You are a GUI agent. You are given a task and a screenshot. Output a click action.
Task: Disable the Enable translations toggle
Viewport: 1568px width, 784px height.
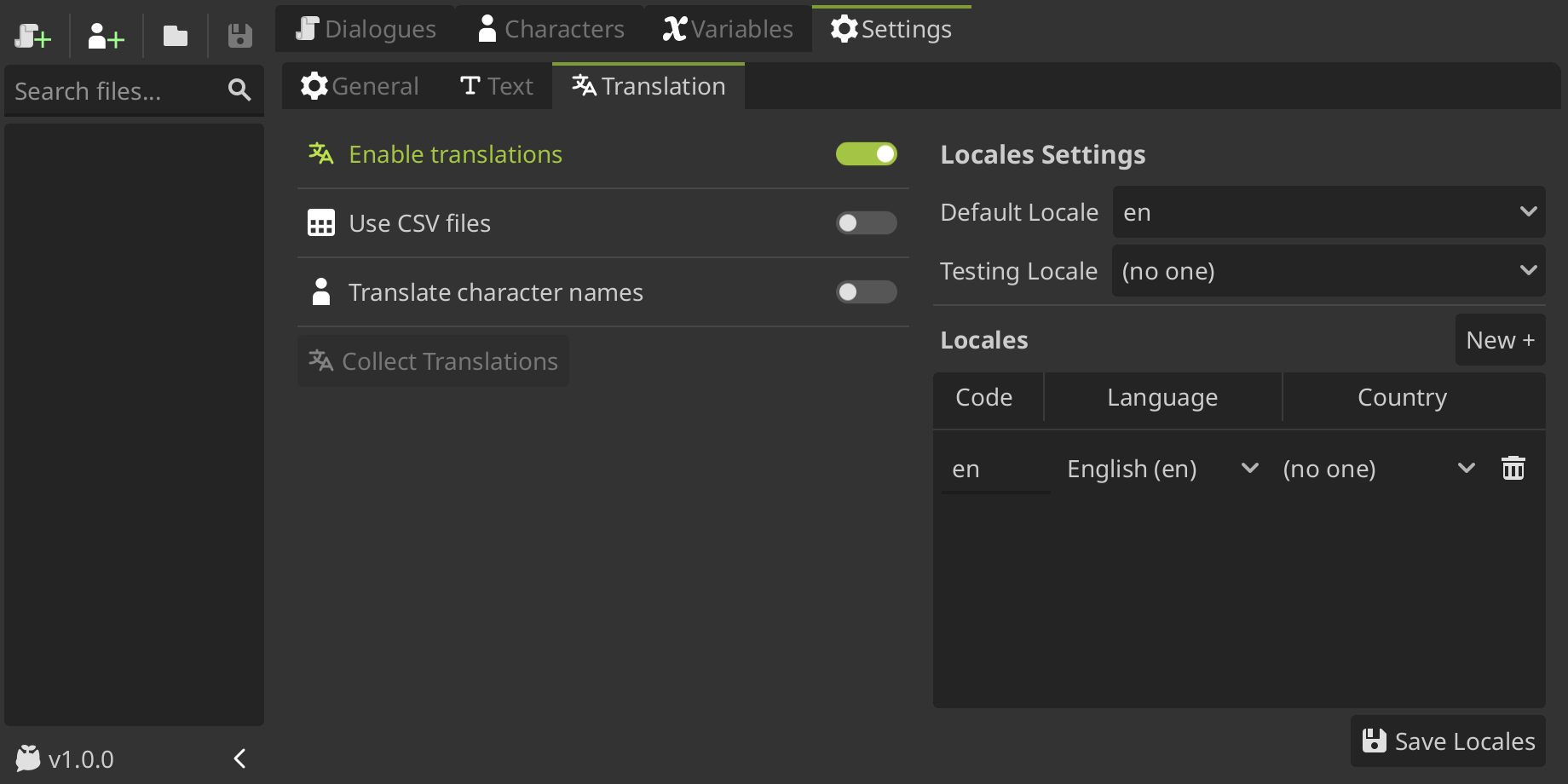click(867, 154)
